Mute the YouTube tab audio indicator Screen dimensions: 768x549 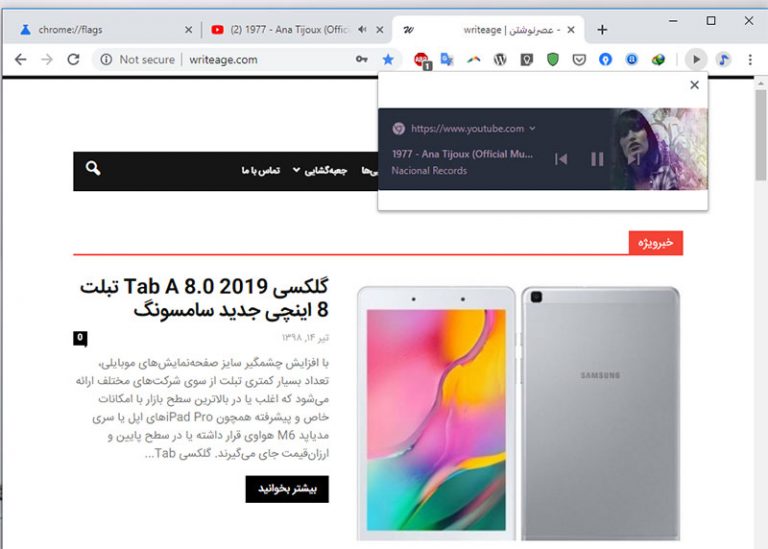362,30
